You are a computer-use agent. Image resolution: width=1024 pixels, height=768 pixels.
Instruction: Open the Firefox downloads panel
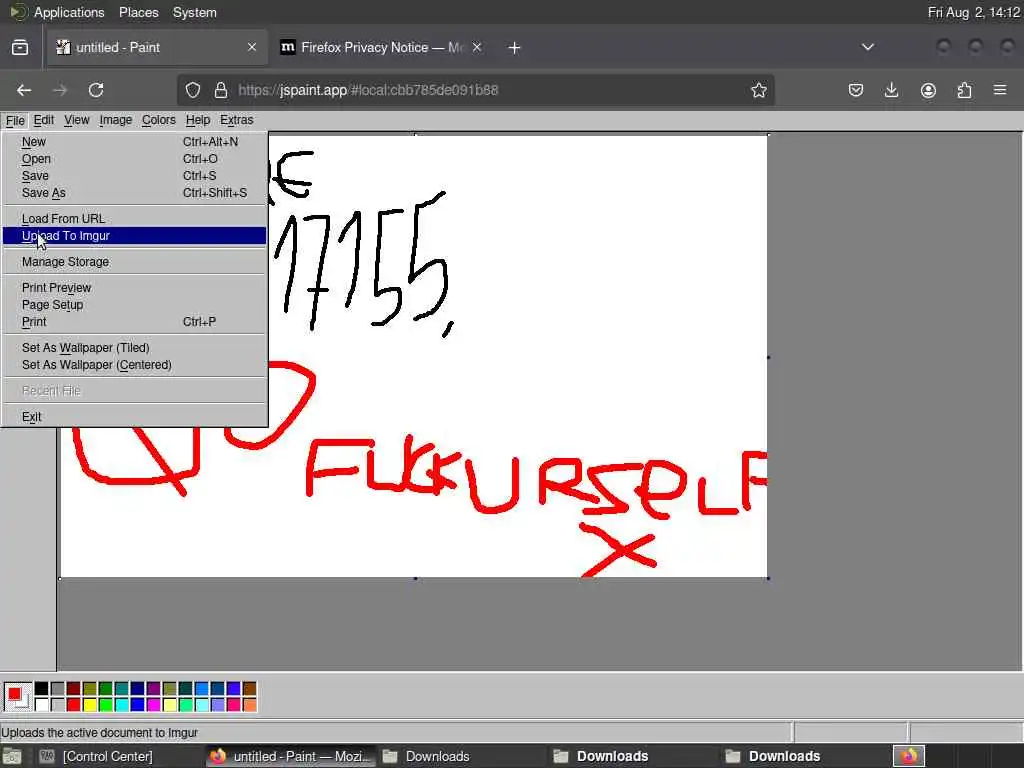(891, 90)
